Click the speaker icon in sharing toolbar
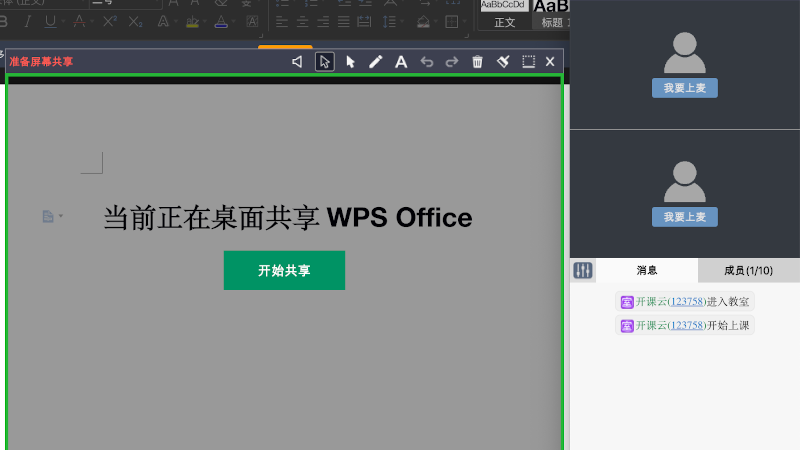This screenshot has width=800, height=450. (x=297, y=62)
